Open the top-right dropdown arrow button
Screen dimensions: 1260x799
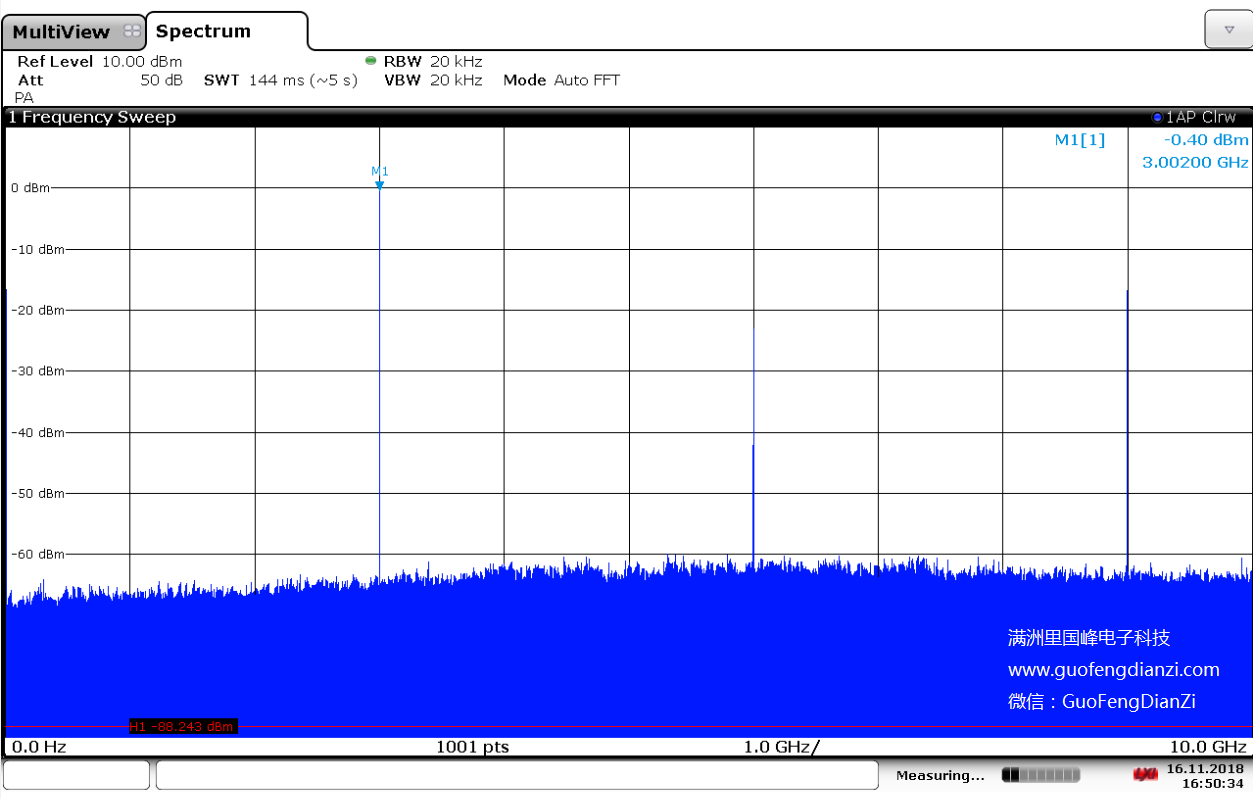coord(1228,29)
